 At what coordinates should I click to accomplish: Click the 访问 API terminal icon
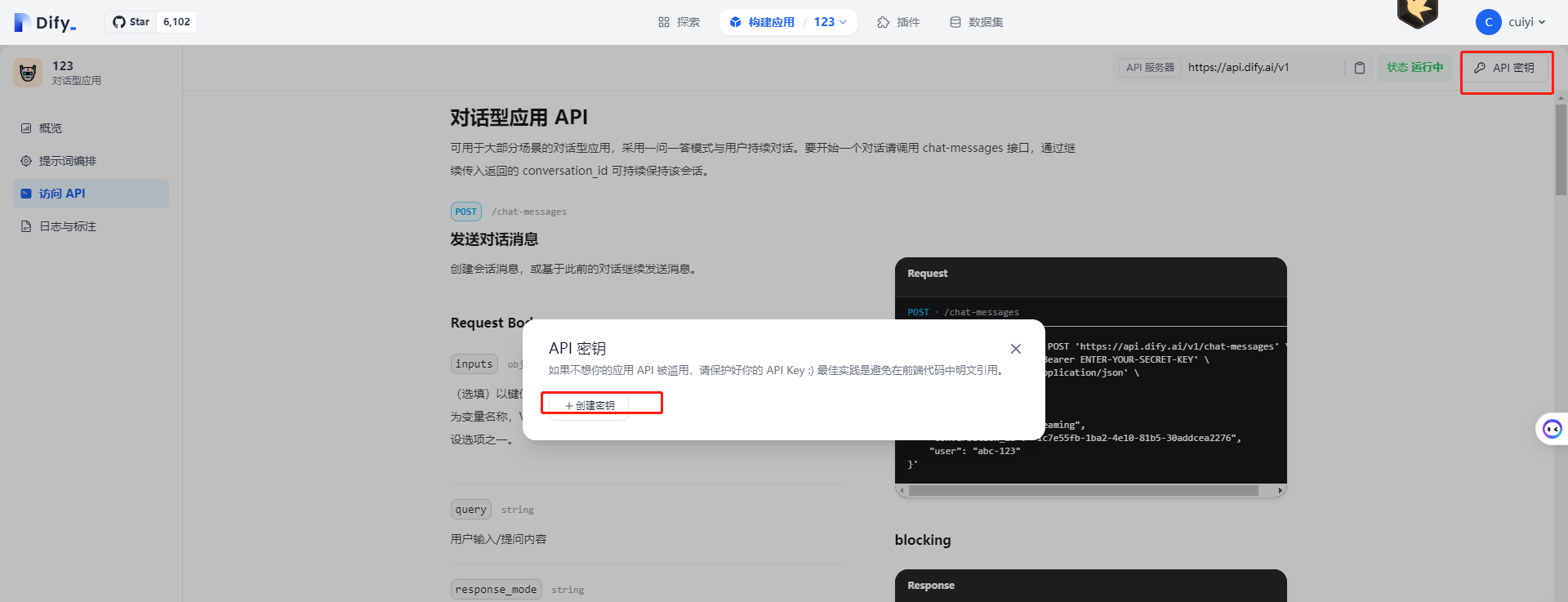click(x=26, y=194)
